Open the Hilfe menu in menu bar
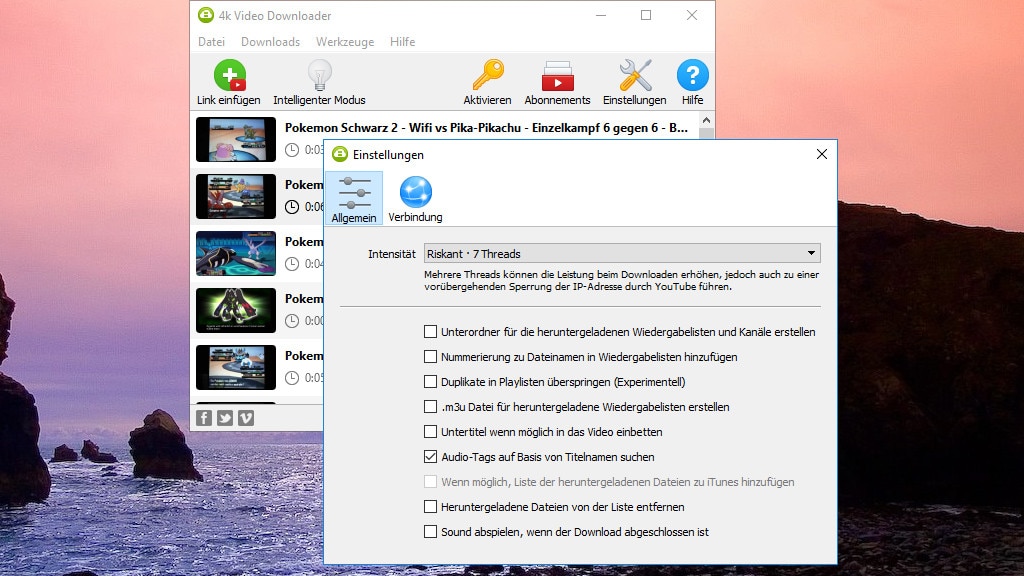 coord(402,42)
